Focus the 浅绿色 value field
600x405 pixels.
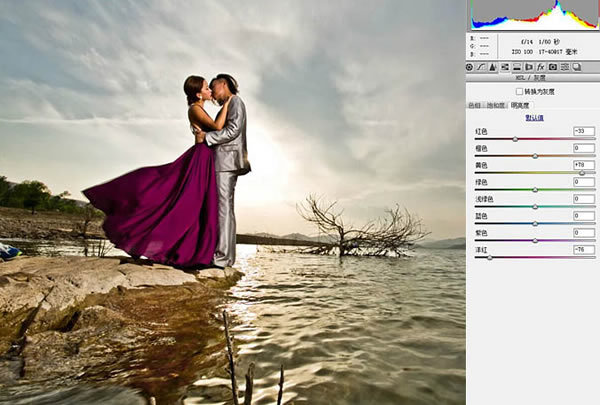point(584,199)
